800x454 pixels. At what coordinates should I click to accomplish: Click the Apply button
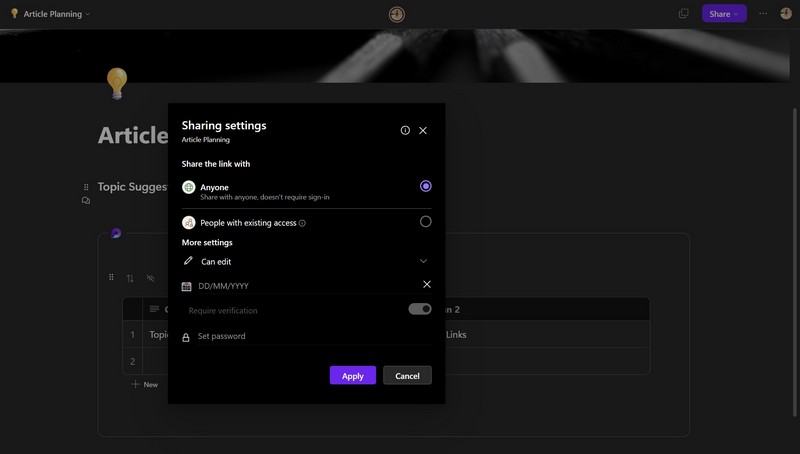pos(353,376)
